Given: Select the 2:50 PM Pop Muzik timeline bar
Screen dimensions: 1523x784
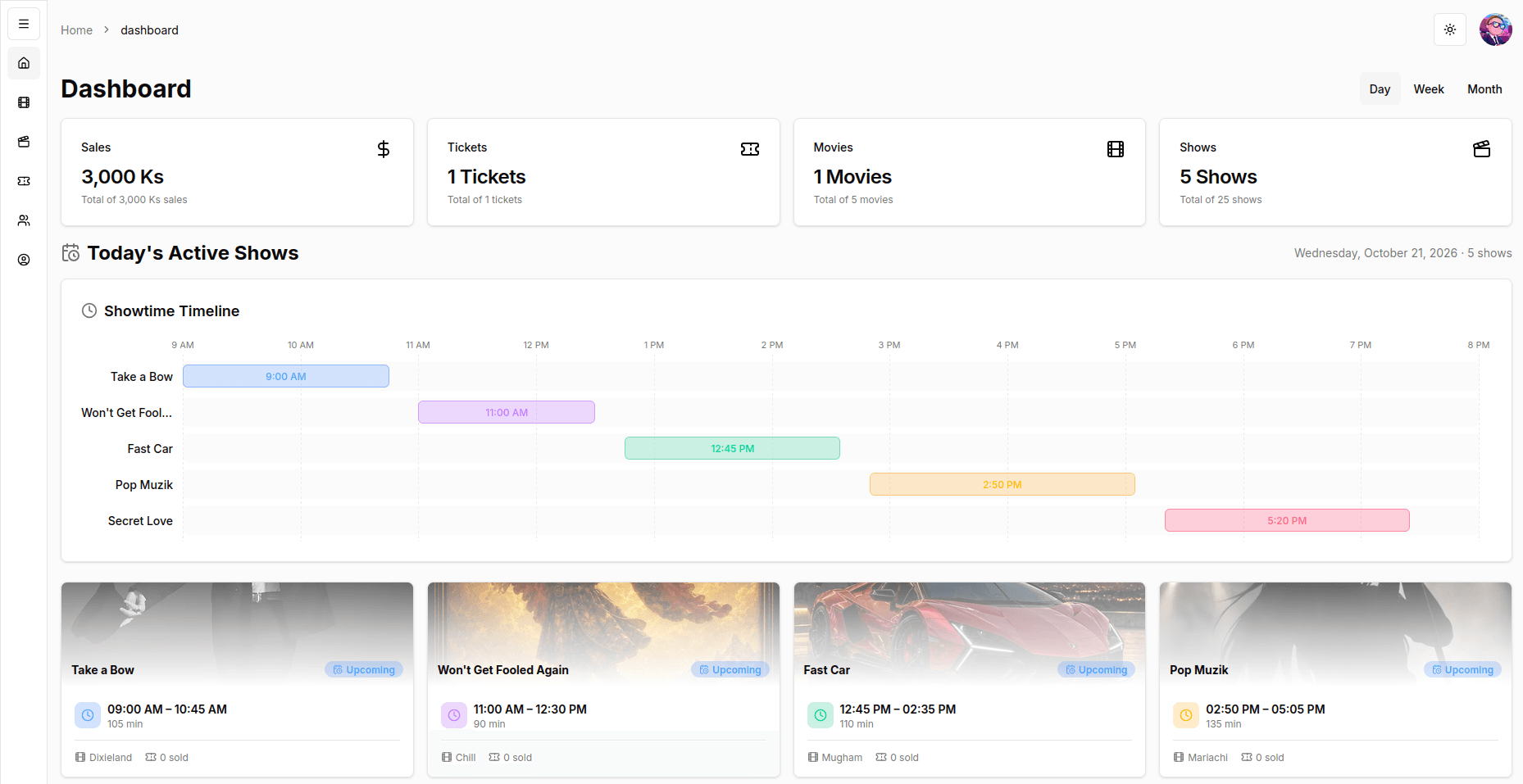Looking at the screenshot, I should pos(1002,484).
